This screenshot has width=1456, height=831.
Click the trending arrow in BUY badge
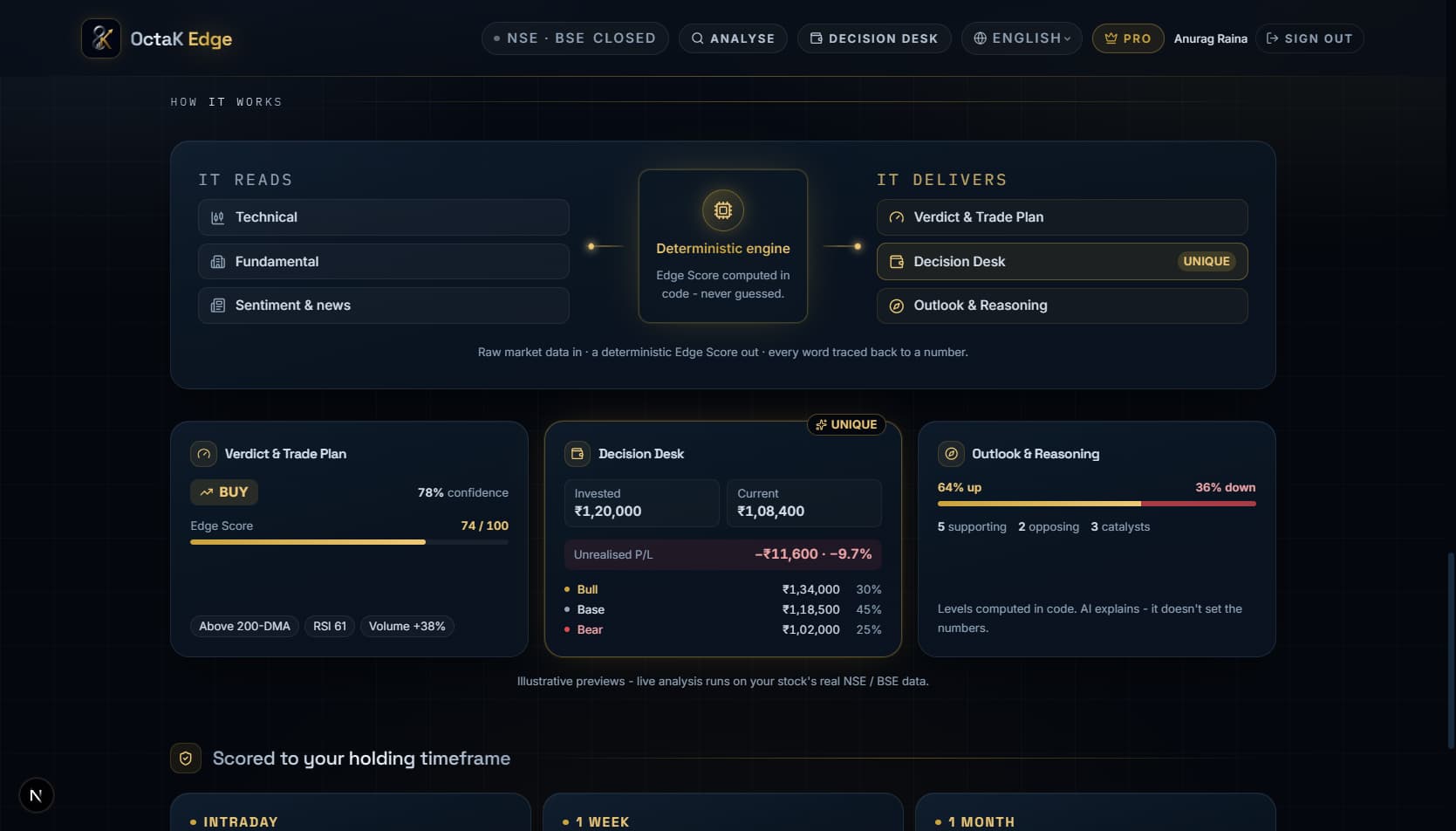[207, 492]
